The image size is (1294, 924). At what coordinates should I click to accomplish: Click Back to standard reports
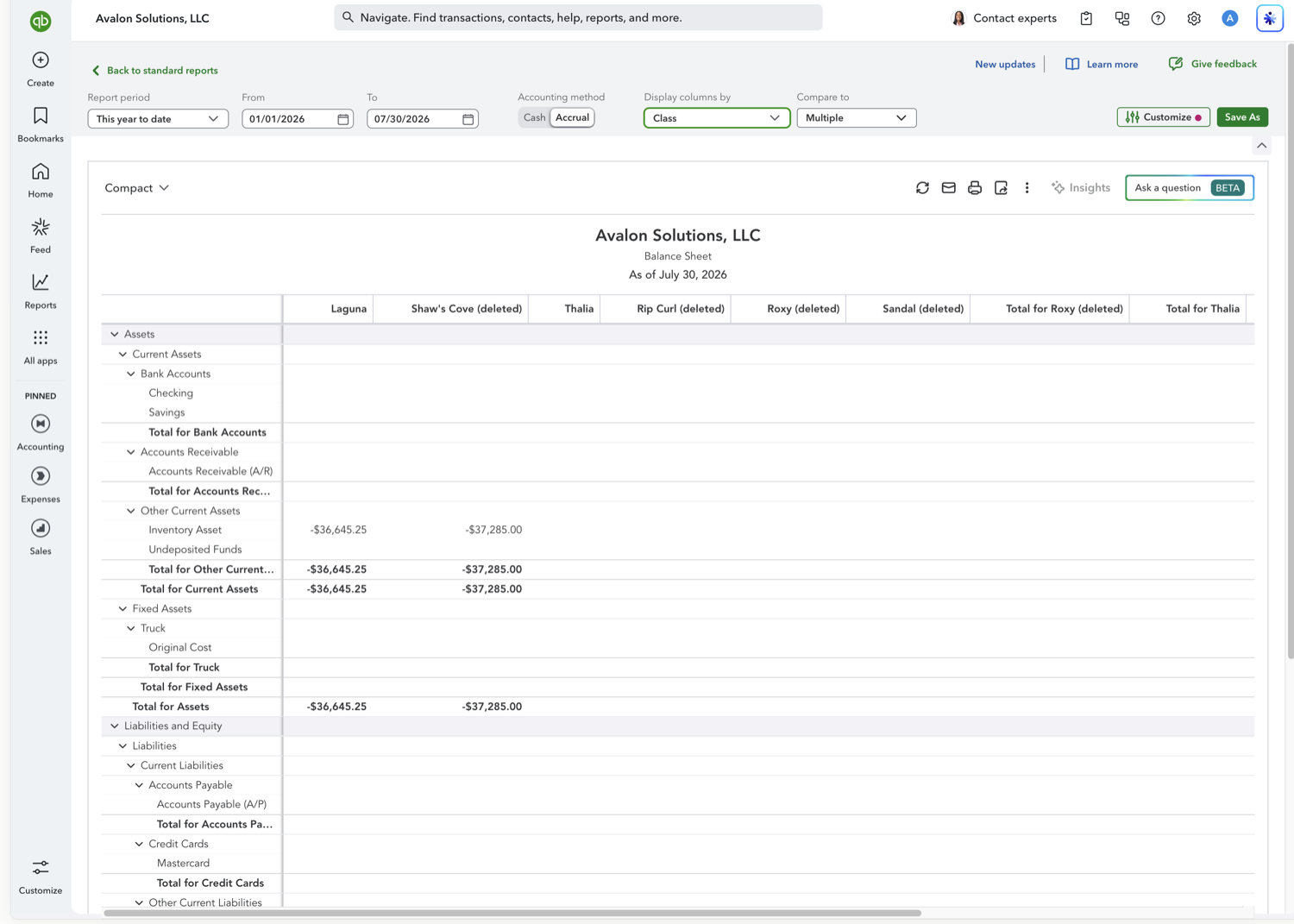point(154,70)
